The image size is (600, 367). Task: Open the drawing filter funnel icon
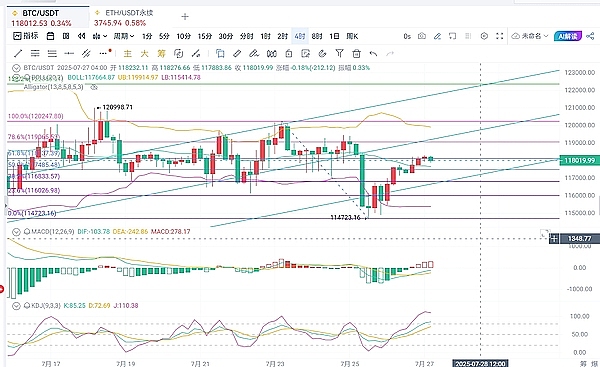click(x=339, y=54)
